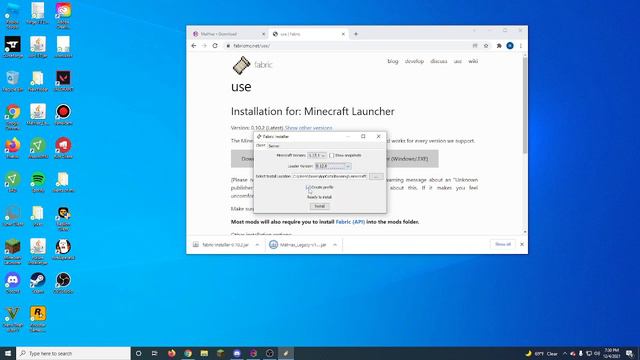640x360 pixels.
Task: Bookmark this page with the star icon
Action: [x=486, y=46]
